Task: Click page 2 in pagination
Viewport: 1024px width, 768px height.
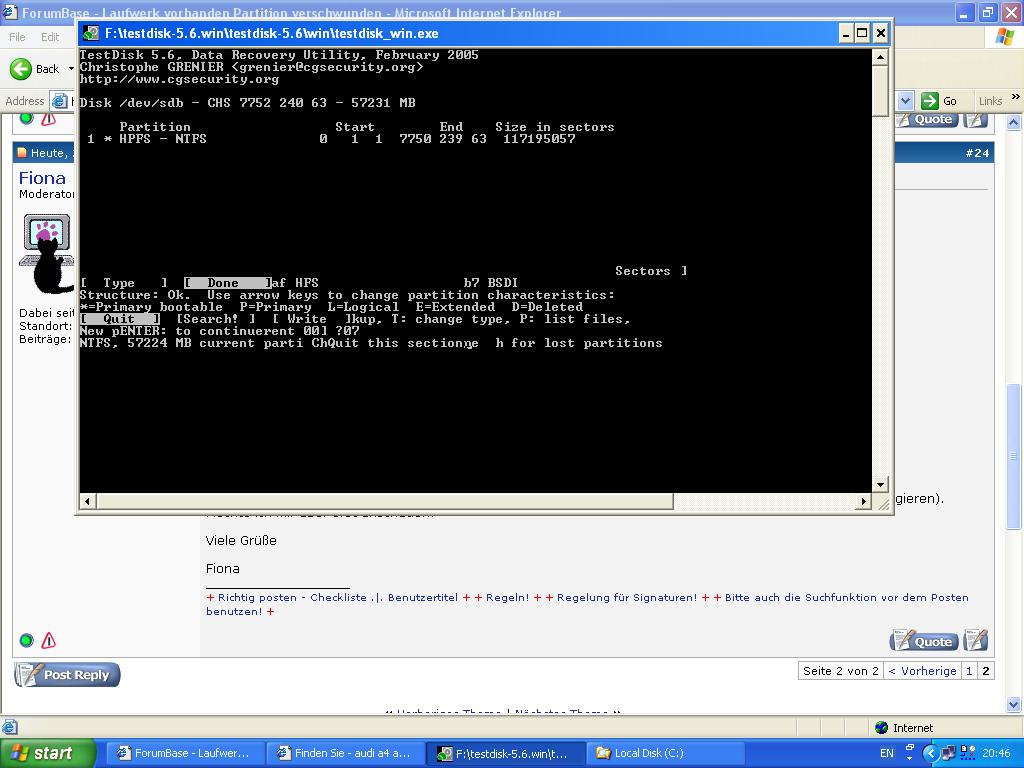Action: [x=985, y=671]
